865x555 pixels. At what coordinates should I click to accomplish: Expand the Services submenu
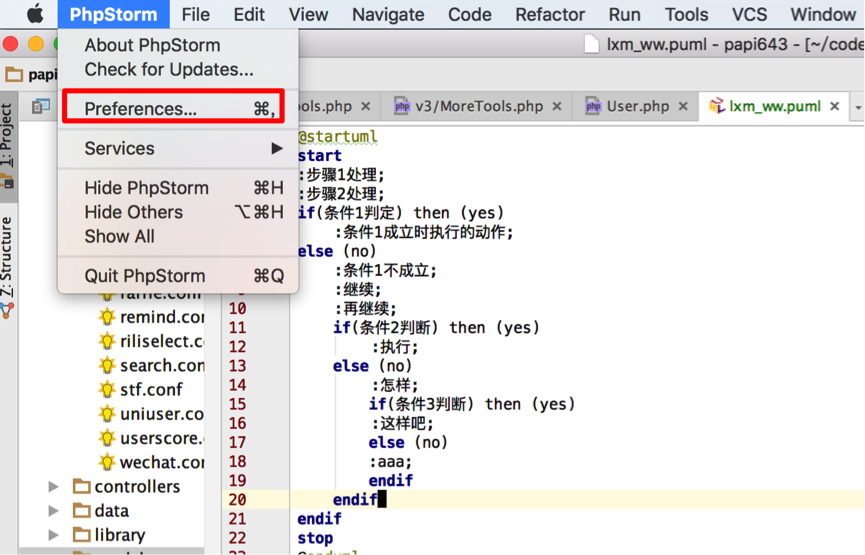coord(178,148)
